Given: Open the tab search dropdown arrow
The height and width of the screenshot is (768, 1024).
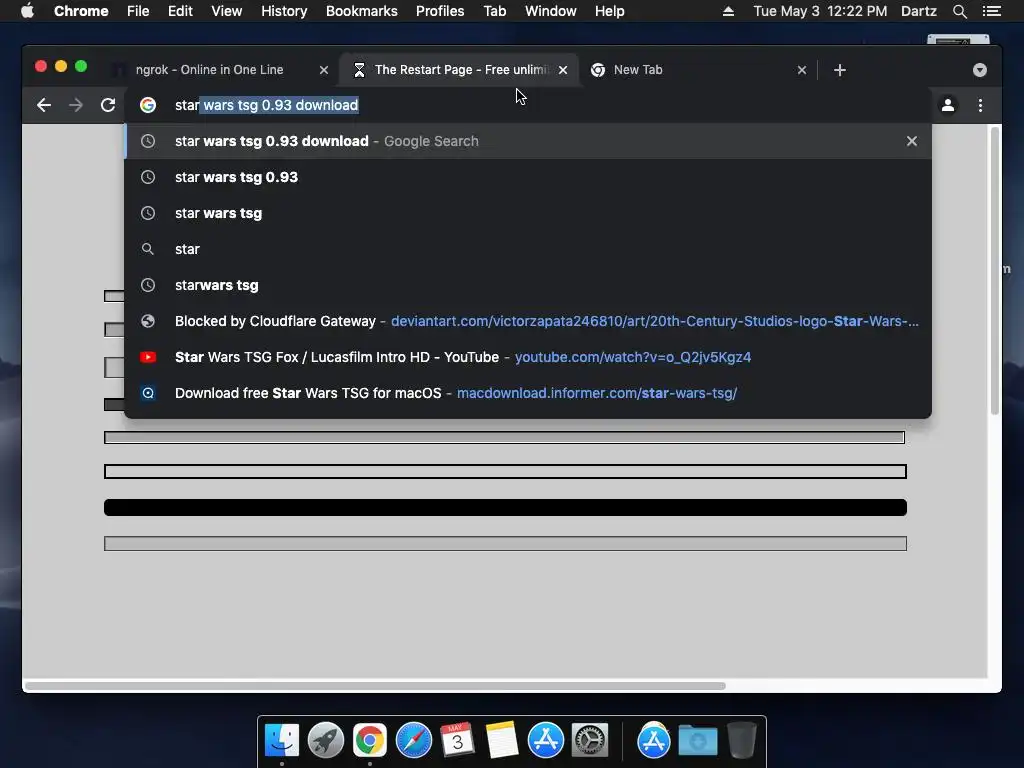Looking at the screenshot, I should (x=980, y=70).
